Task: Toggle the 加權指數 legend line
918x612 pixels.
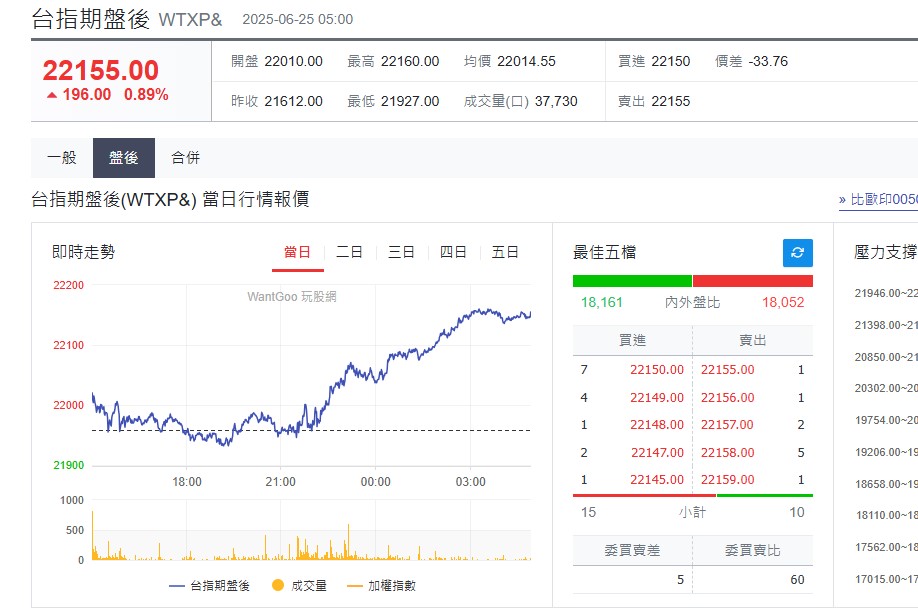Action: pyautogui.click(x=355, y=586)
